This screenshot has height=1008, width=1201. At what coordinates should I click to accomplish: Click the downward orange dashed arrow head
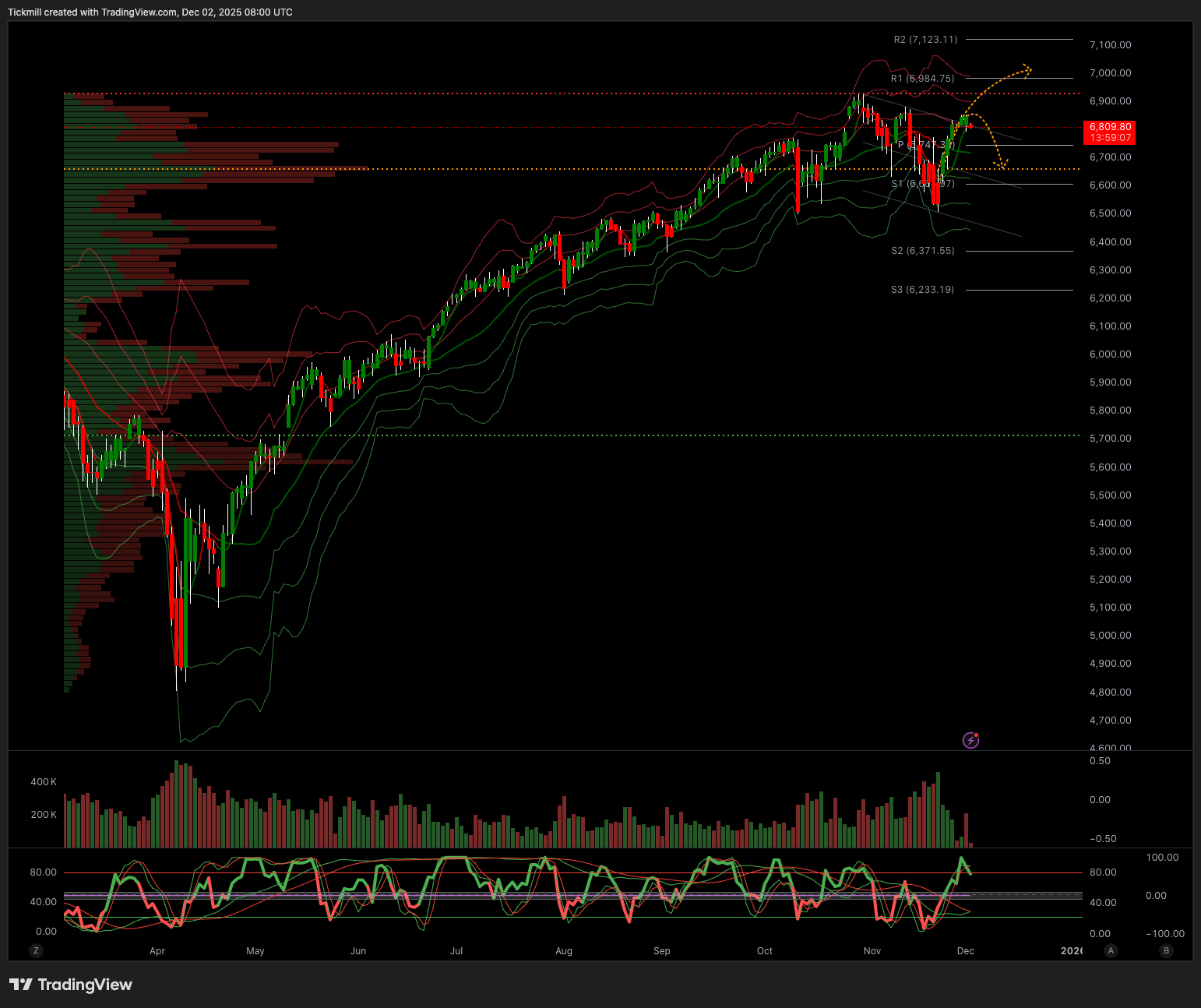coord(1002,164)
